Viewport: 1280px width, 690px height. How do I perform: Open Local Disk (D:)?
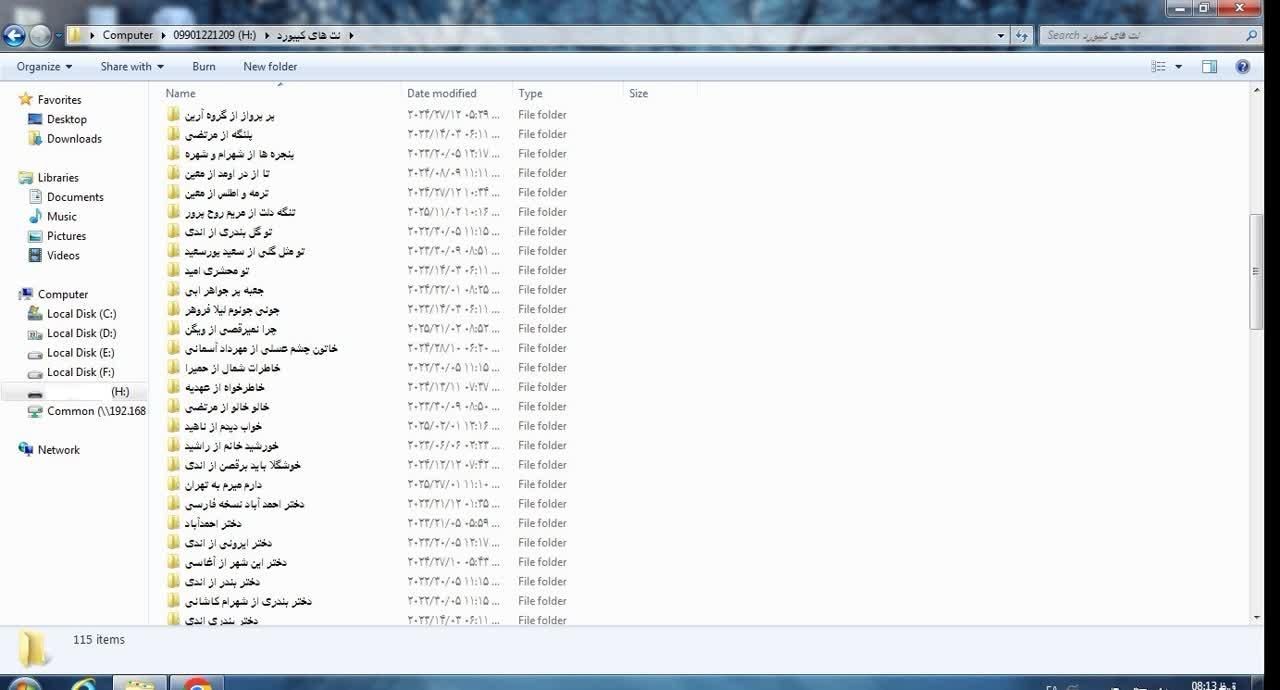[x=81, y=334]
